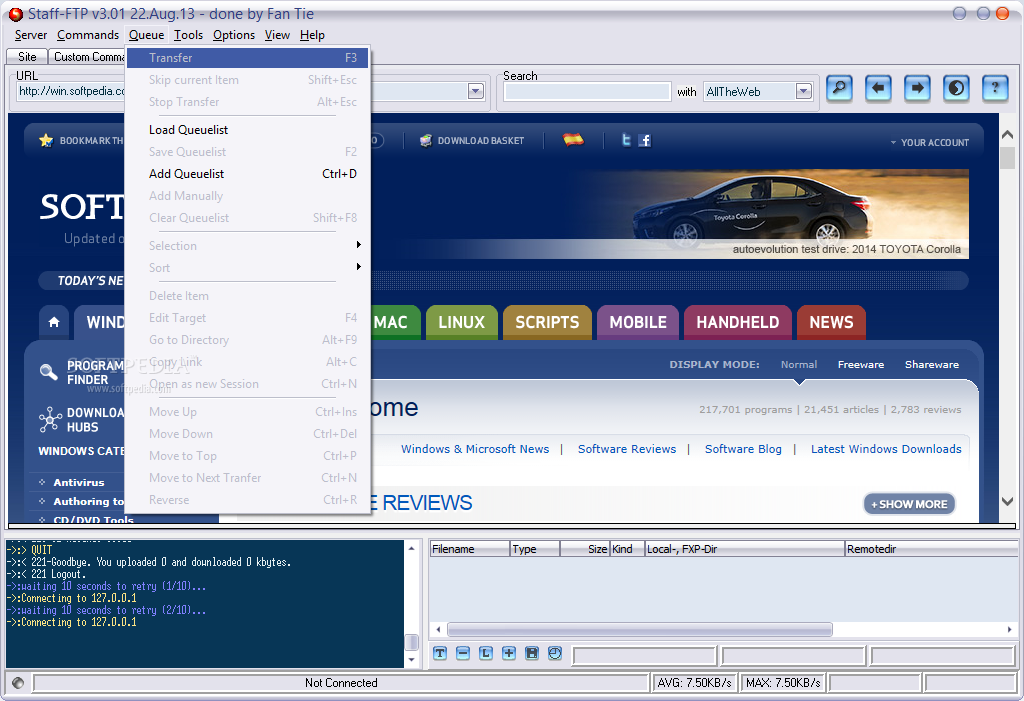Screen dimensions: 1024x701
Task: Click the Twitter icon on the webpage
Action: (626, 140)
